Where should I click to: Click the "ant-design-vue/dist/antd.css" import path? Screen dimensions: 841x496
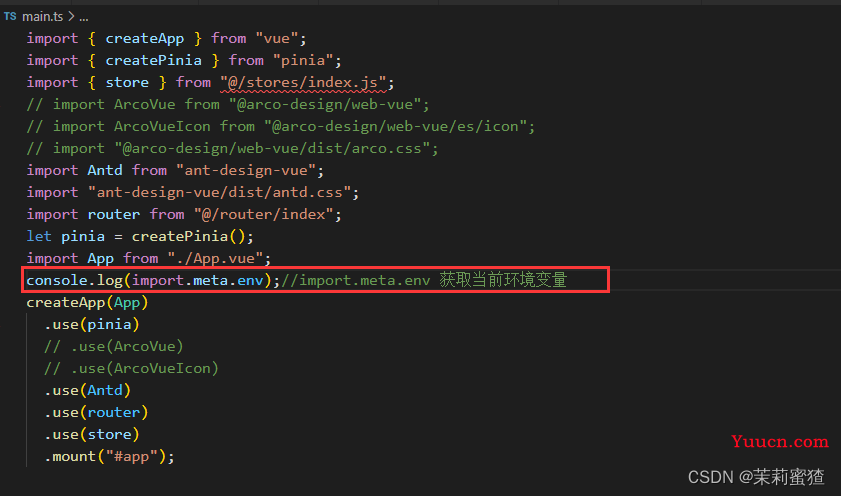click(x=219, y=193)
